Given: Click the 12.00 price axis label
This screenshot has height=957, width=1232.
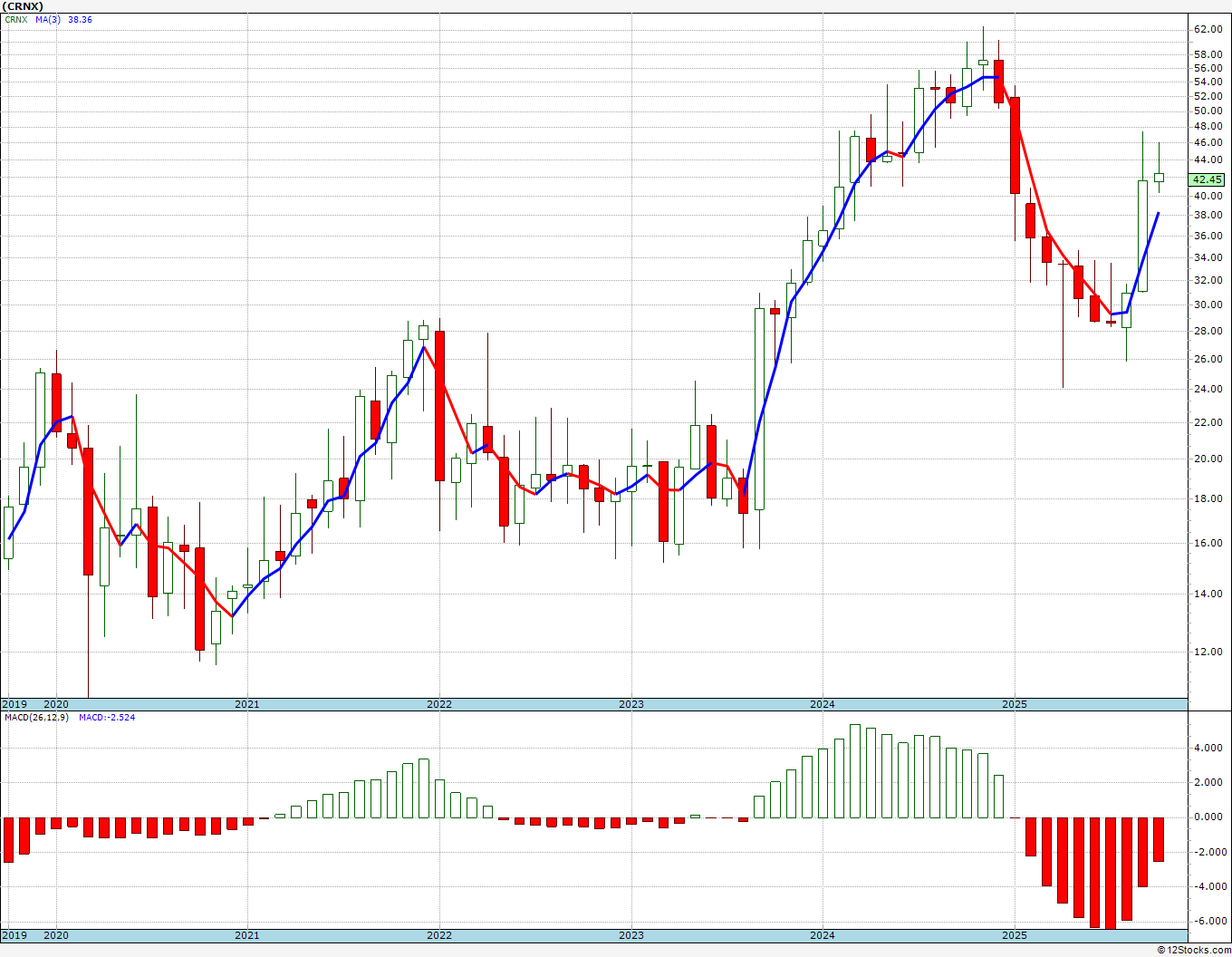Looking at the screenshot, I should pos(1208,652).
